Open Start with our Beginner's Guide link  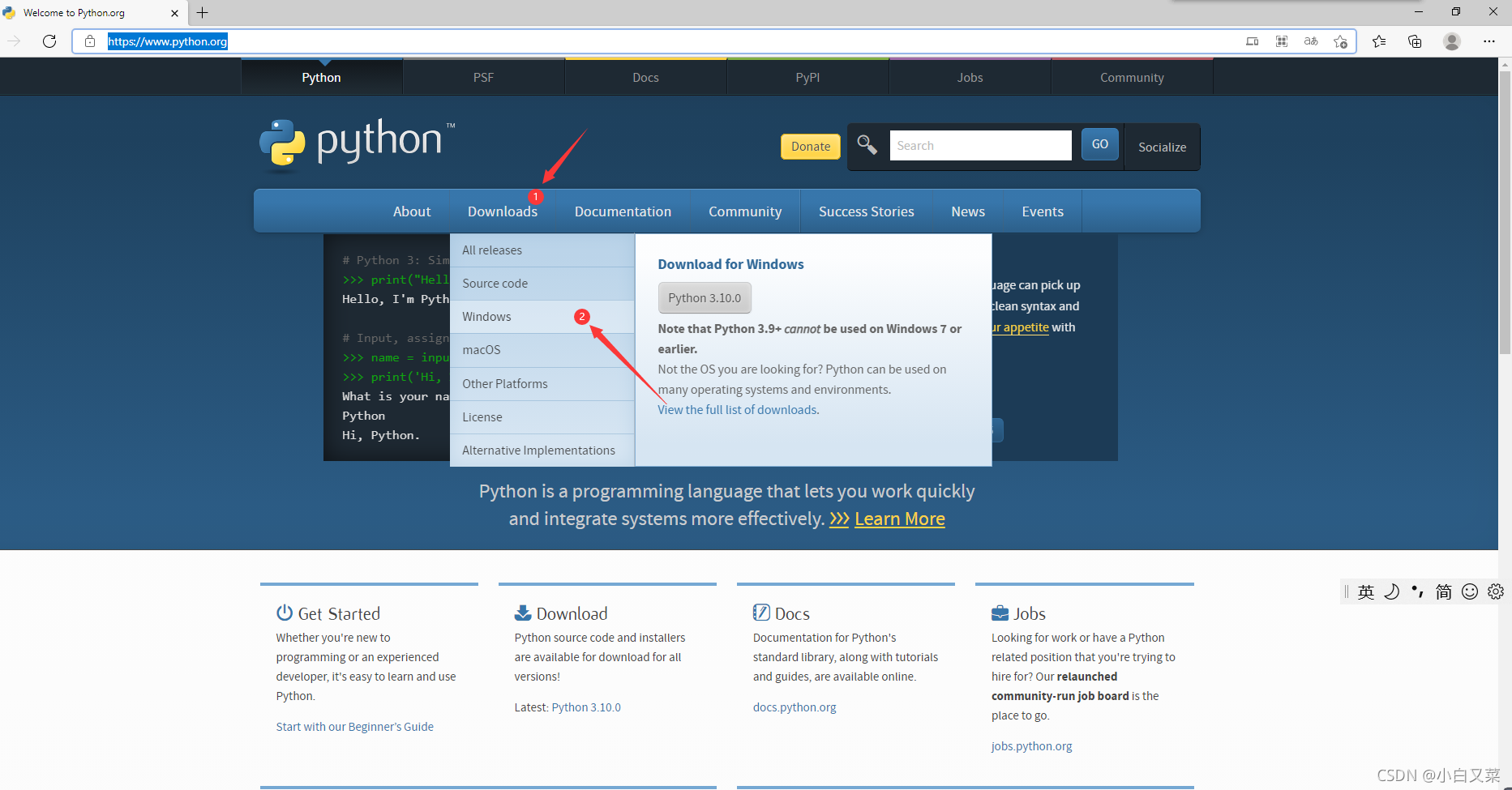355,727
